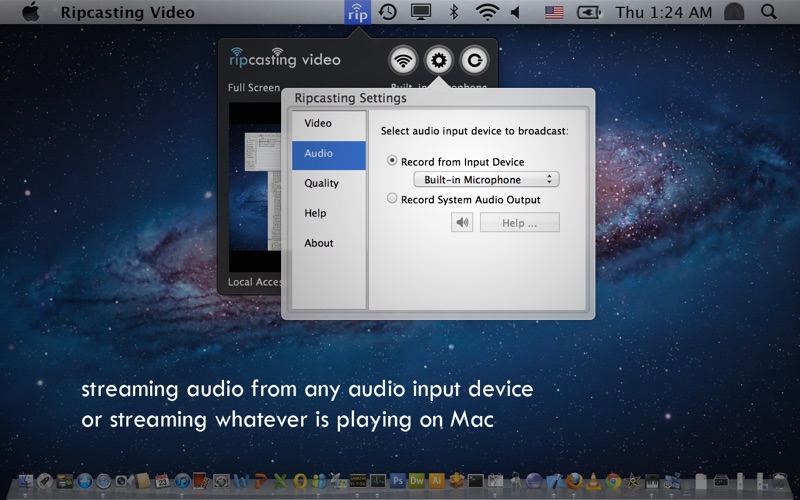The height and width of the screenshot is (500, 800).
Task: Click the Bluetooth menu bar icon
Action: [x=454, y=12]
